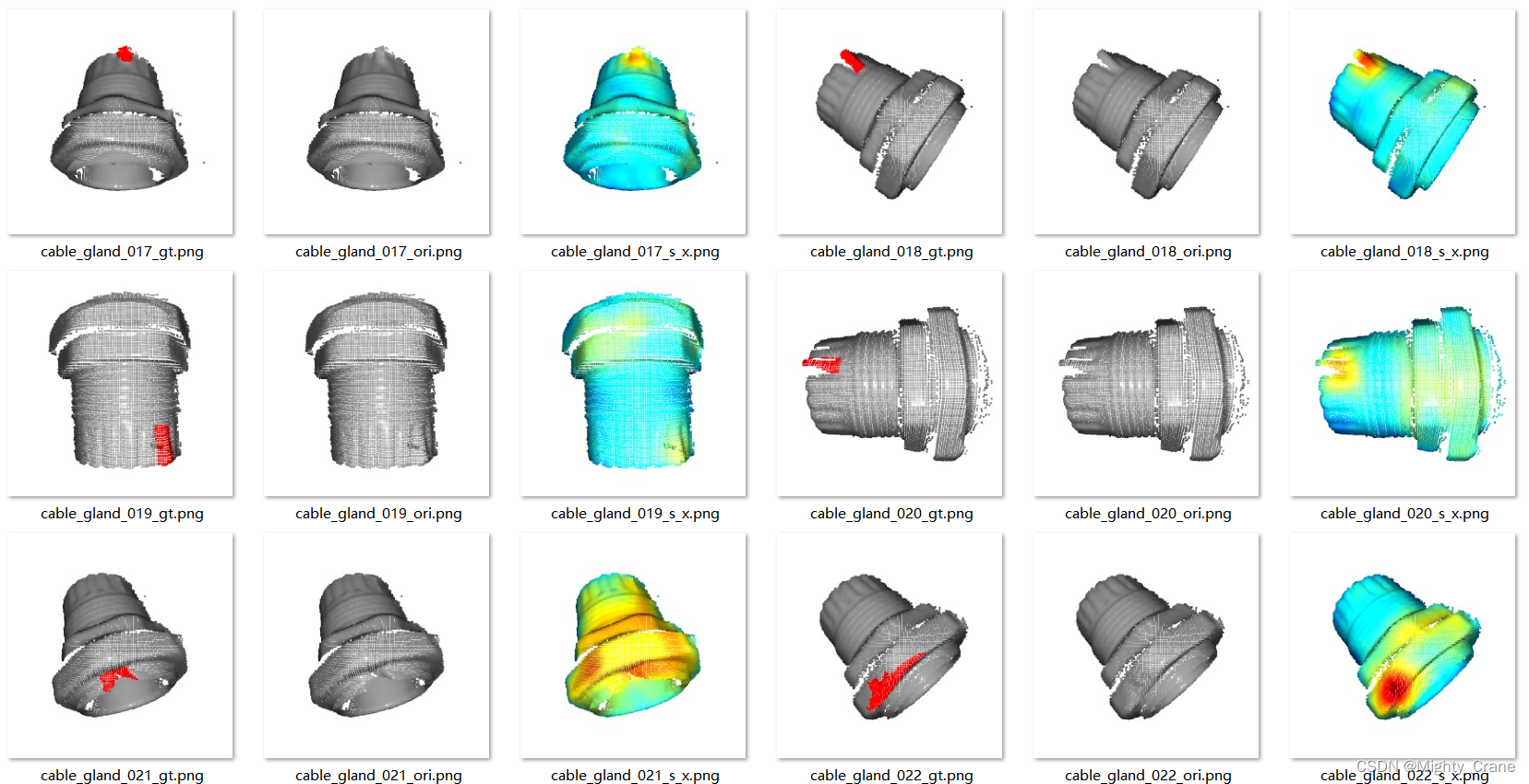The height and width of the screenshot is (784, 1529).
Task: Open the cable_gland_020_s_x.png heatmap thumbnail
Action: click(x=1403, y=384)
